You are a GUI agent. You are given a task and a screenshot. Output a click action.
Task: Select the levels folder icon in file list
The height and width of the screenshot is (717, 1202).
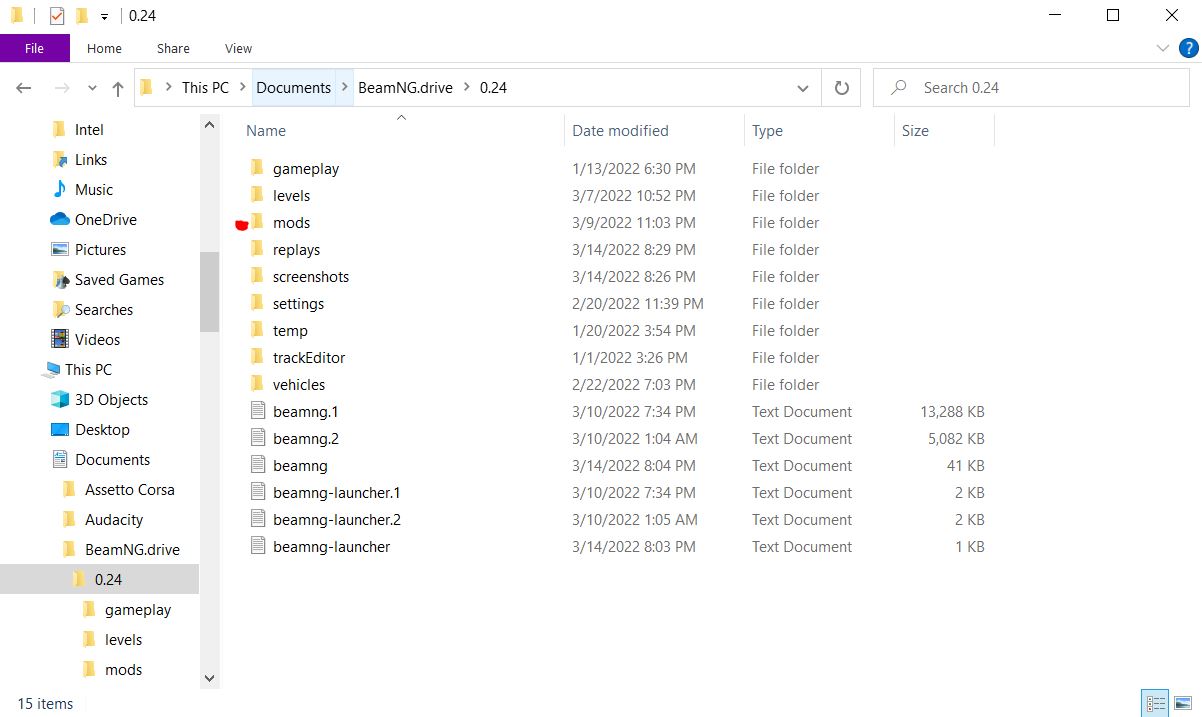(256, 195)
